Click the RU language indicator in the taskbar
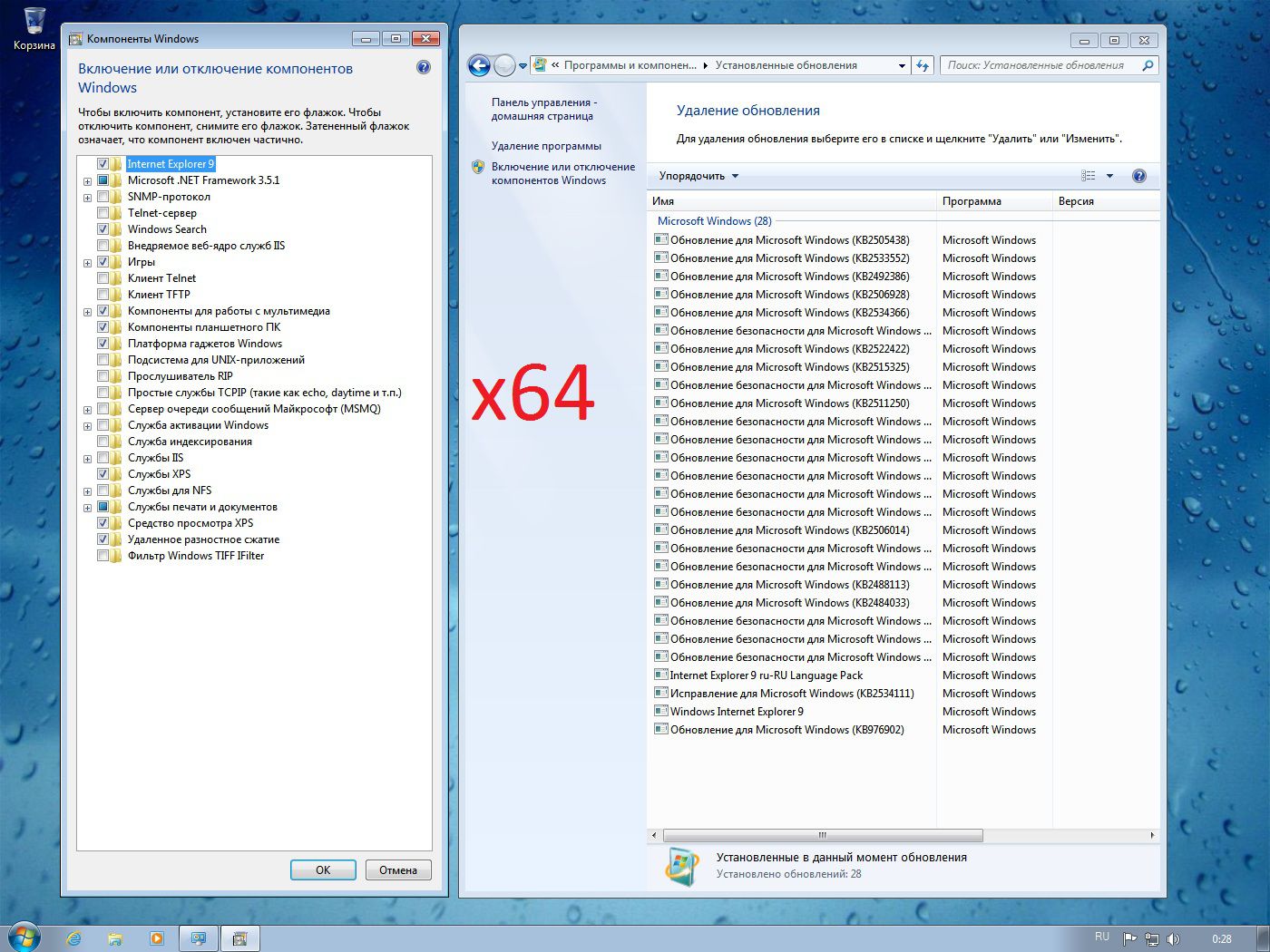 (x=1102, y=937)
